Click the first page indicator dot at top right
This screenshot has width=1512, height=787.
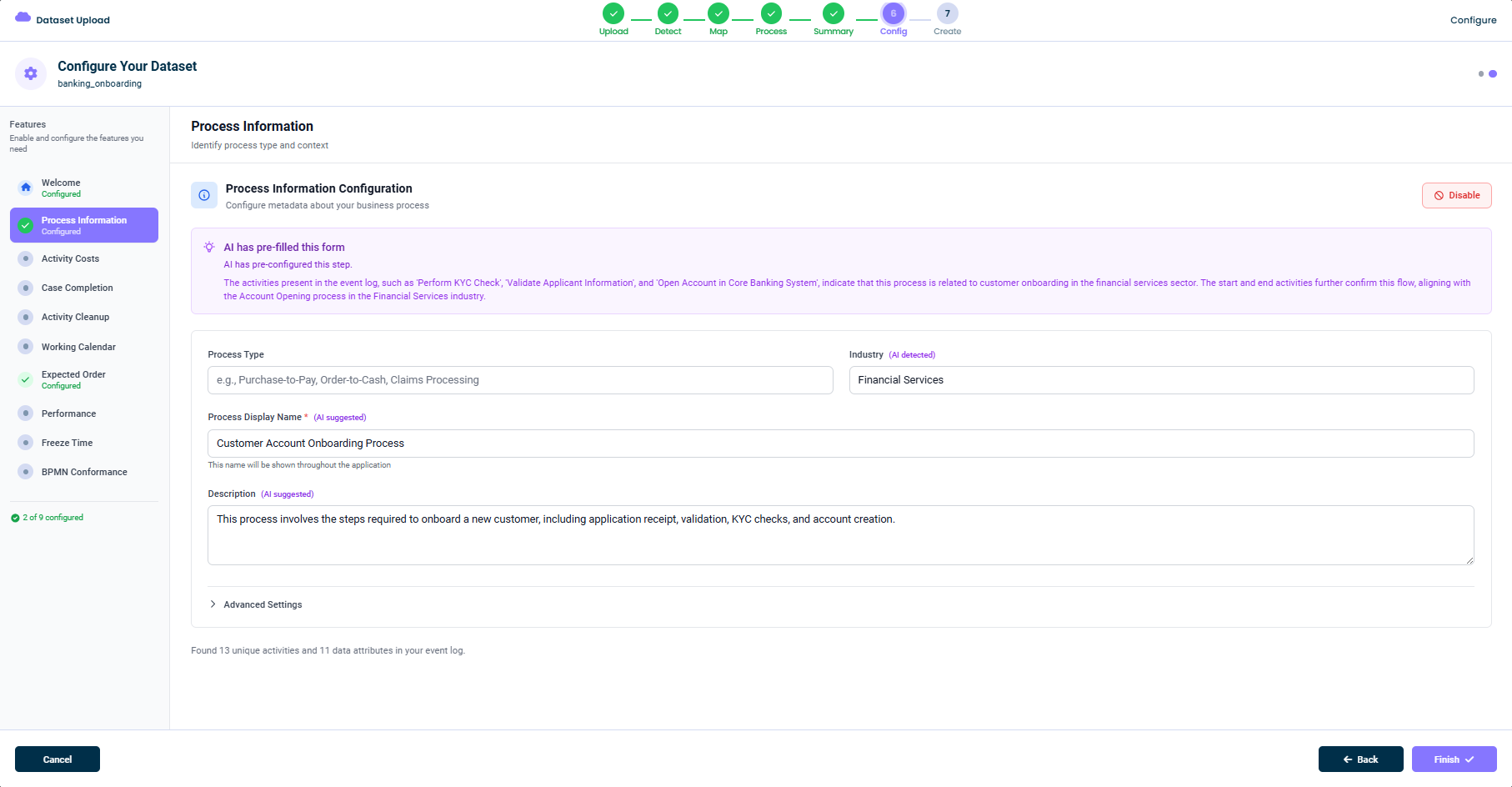click(1481, 74)
